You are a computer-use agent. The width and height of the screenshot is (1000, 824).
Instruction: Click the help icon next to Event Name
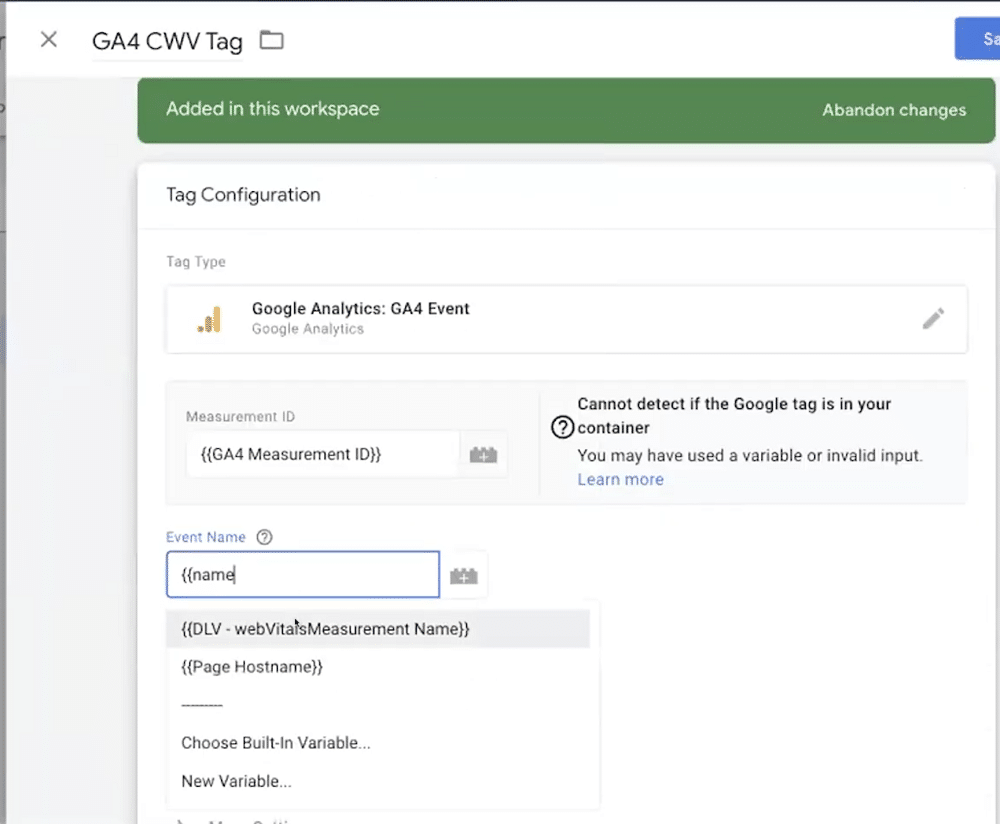click(264, 537)
